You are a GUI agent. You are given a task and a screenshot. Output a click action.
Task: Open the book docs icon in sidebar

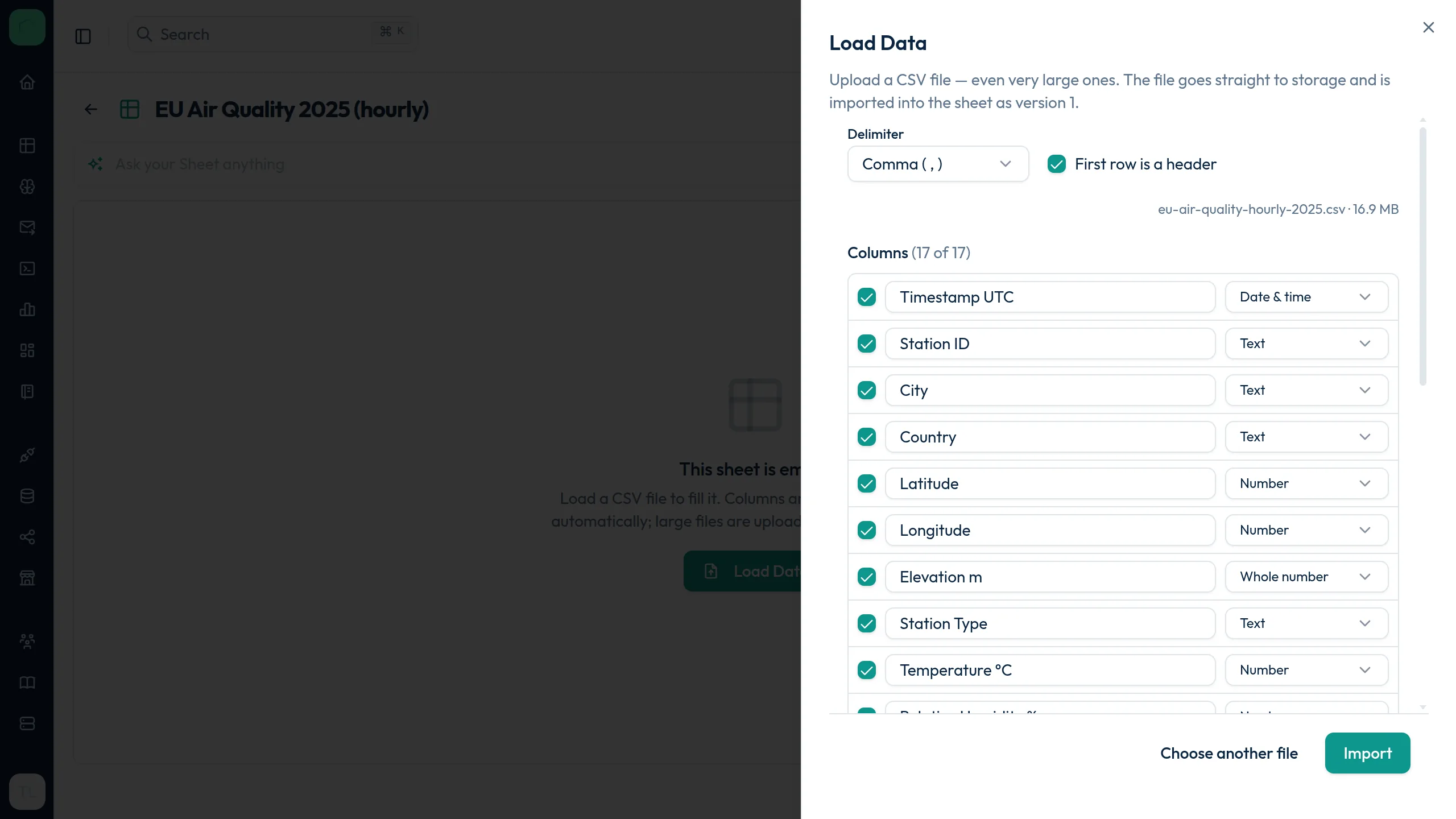pyautogui.click(x=27, y=682)
